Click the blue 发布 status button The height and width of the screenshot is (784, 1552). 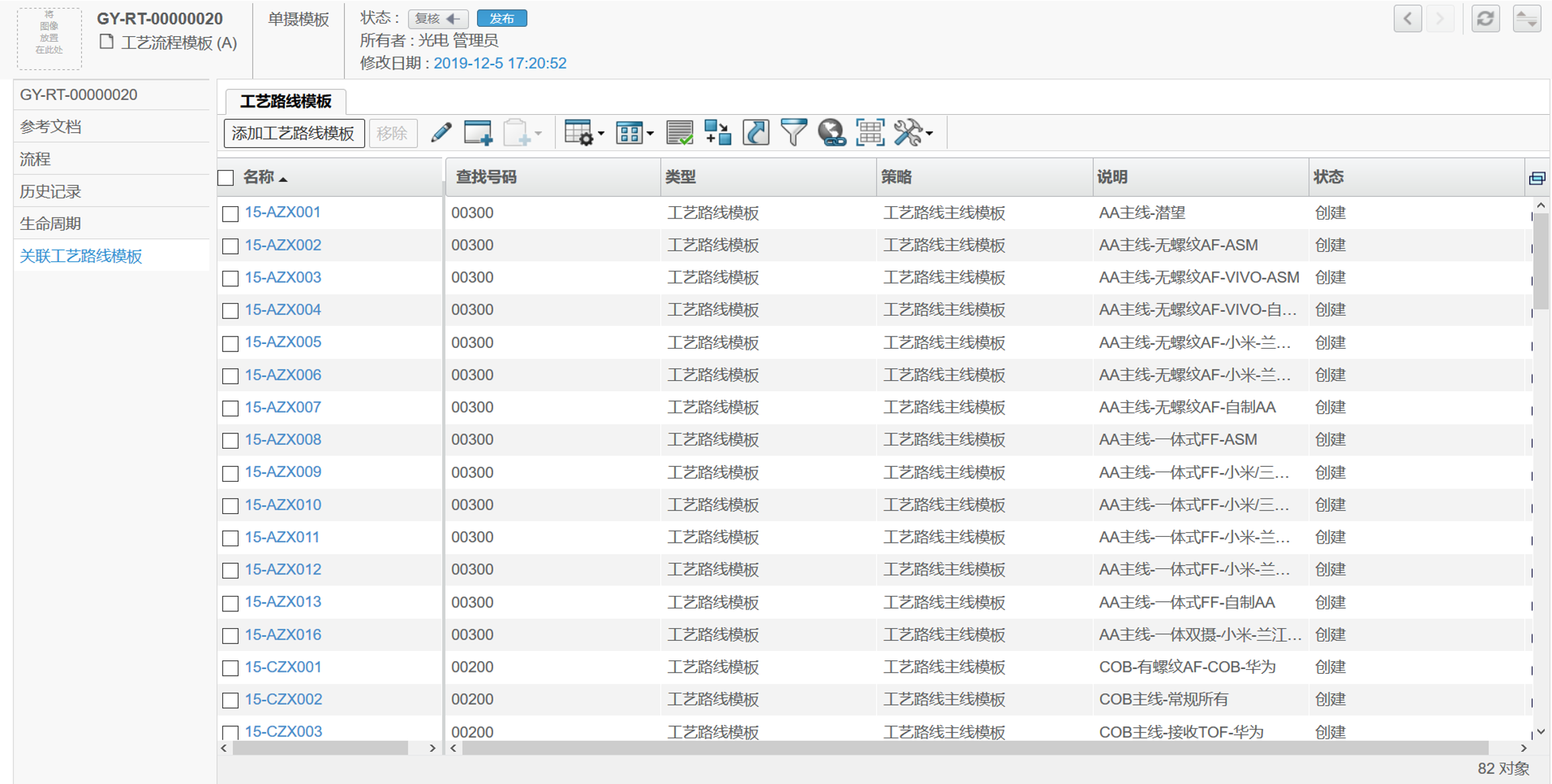tap(501, 18)
